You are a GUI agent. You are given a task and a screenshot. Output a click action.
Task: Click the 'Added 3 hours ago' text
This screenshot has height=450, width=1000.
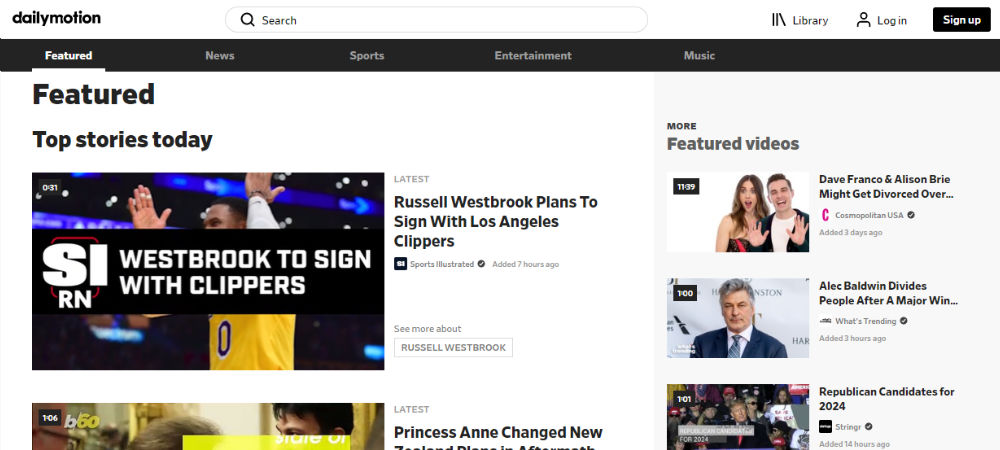tap(853, 338)
